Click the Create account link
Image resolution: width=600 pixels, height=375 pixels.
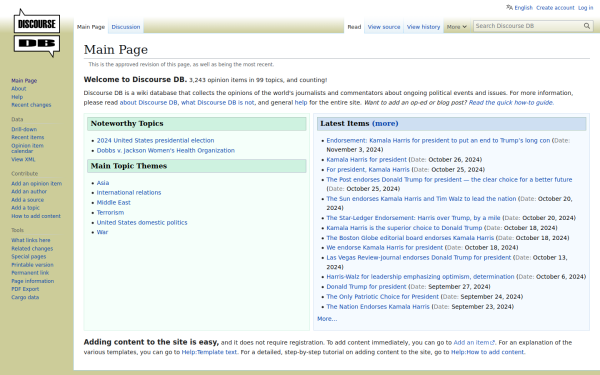click(555, 8)
